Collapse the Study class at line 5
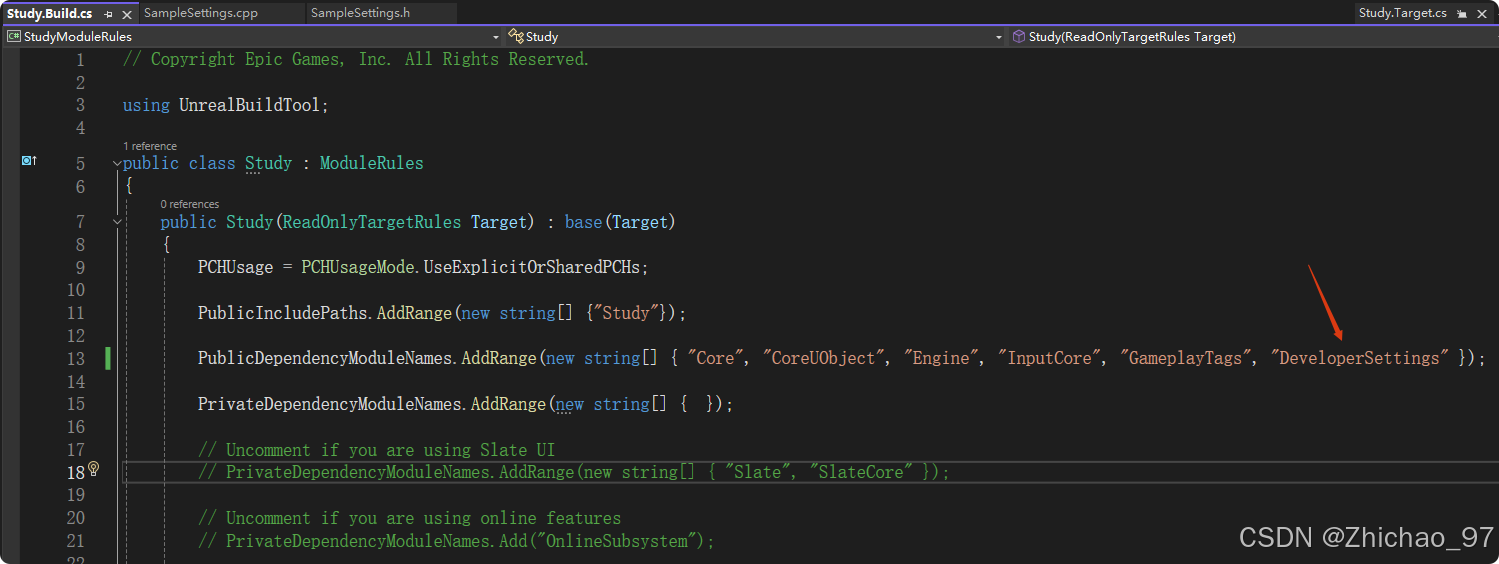 tap(117, 163)
